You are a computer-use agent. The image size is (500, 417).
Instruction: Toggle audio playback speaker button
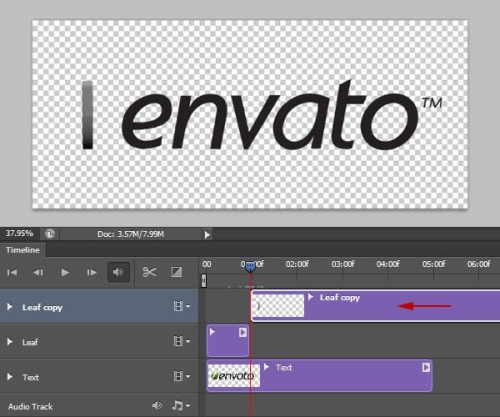tap(118, 272)
